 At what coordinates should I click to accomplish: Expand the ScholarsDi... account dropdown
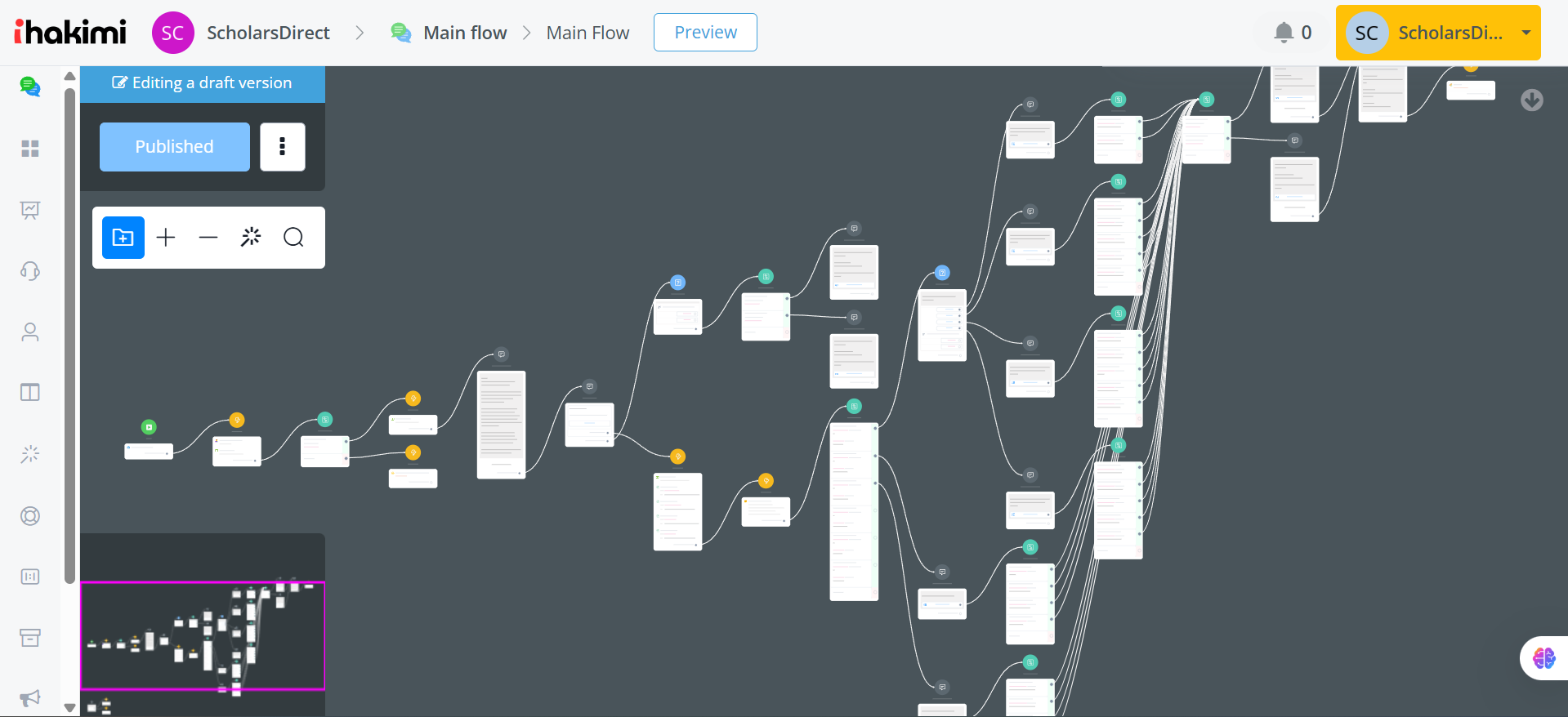click(x=1526, y=33)
